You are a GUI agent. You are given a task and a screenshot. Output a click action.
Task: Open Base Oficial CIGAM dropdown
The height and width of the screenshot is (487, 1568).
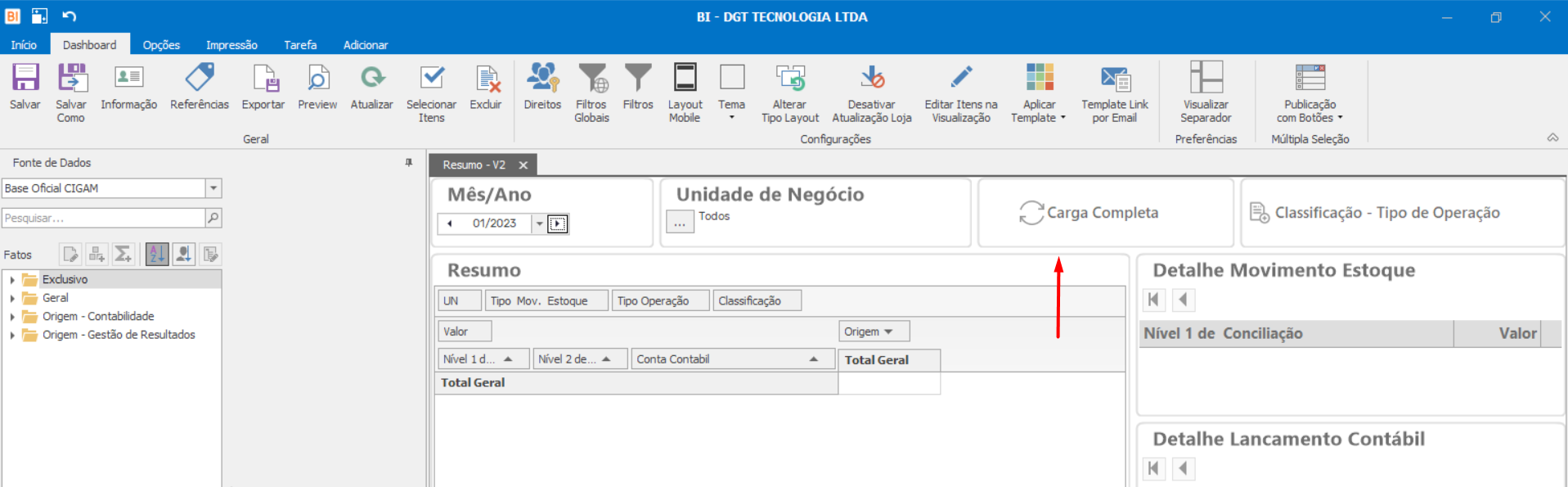click(x=213, y=188)
